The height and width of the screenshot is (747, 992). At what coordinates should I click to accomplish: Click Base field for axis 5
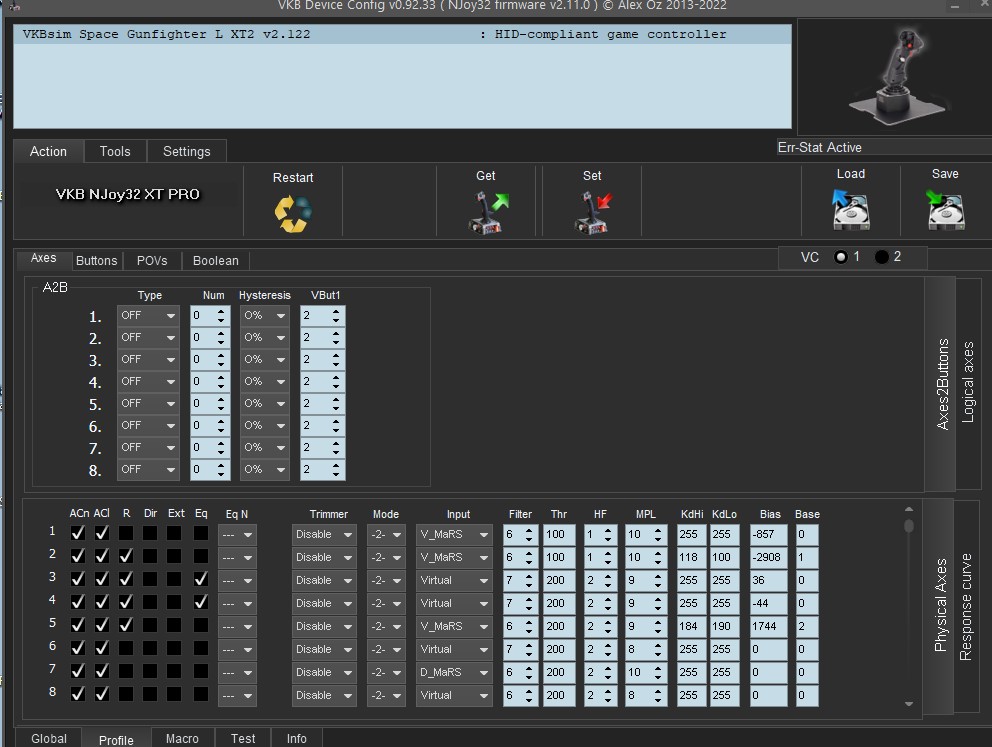[807, 626]
